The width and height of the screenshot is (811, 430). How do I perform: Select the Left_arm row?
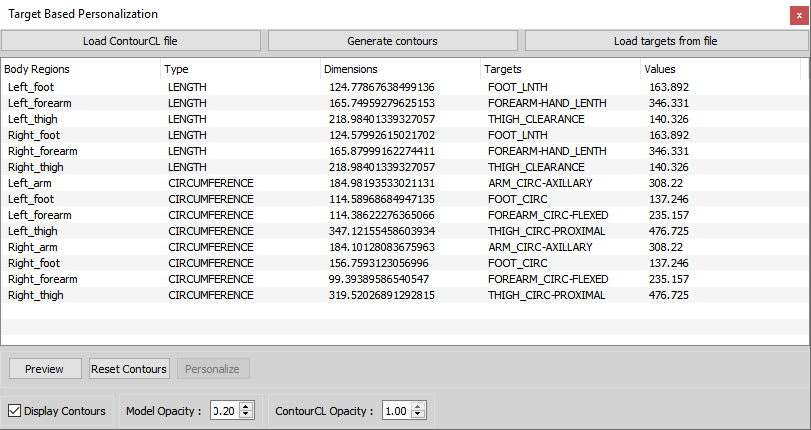pos(405,183)
